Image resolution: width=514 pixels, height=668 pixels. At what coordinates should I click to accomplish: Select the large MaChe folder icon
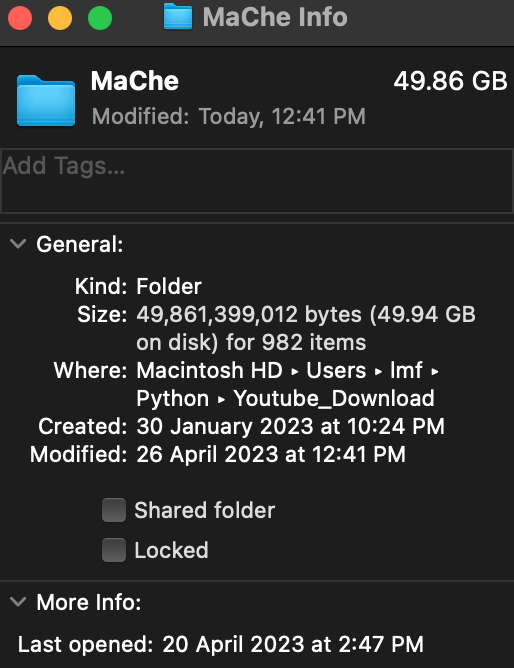tap(46, 101)
